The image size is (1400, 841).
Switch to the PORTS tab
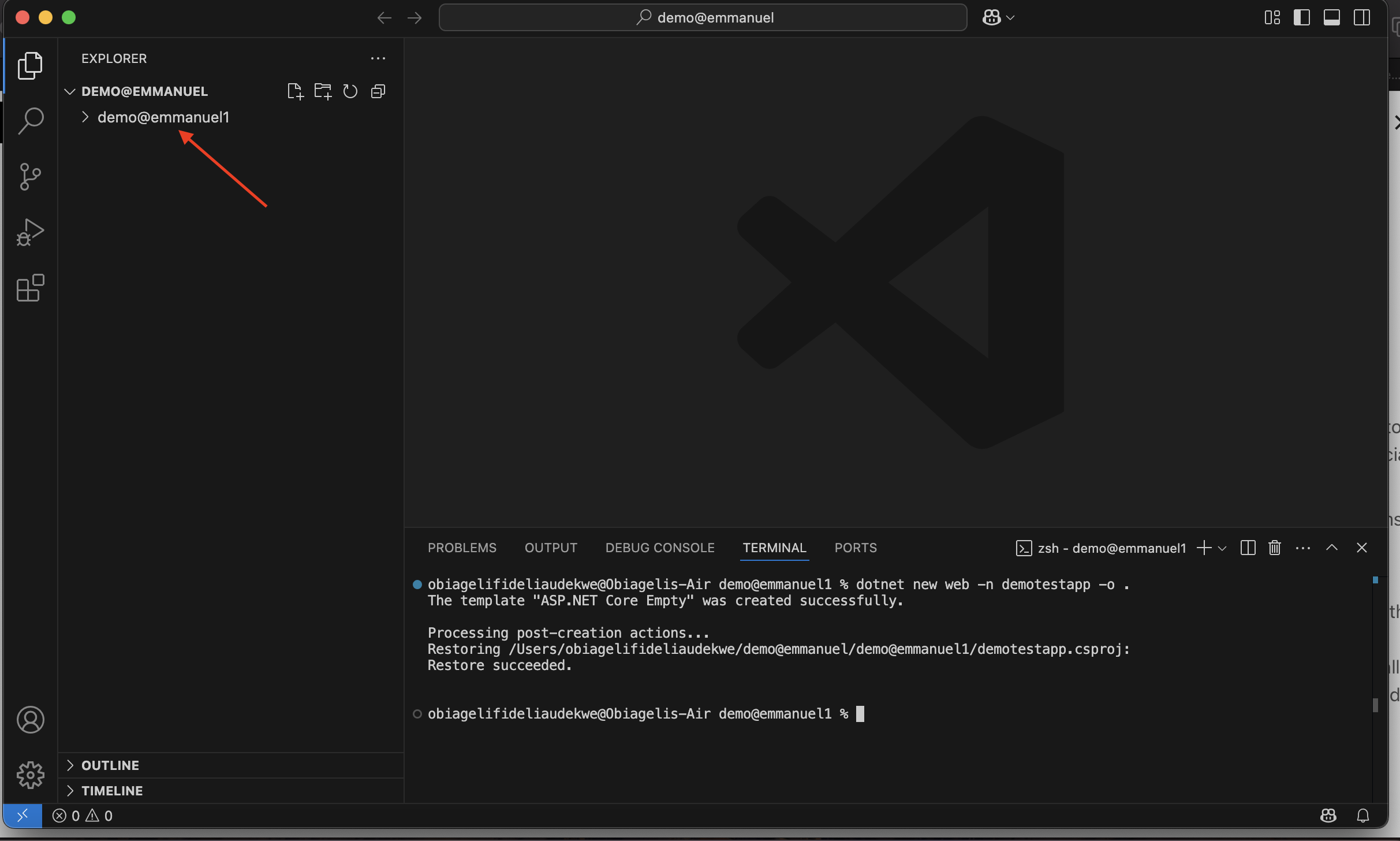click(x=856, y=548)
